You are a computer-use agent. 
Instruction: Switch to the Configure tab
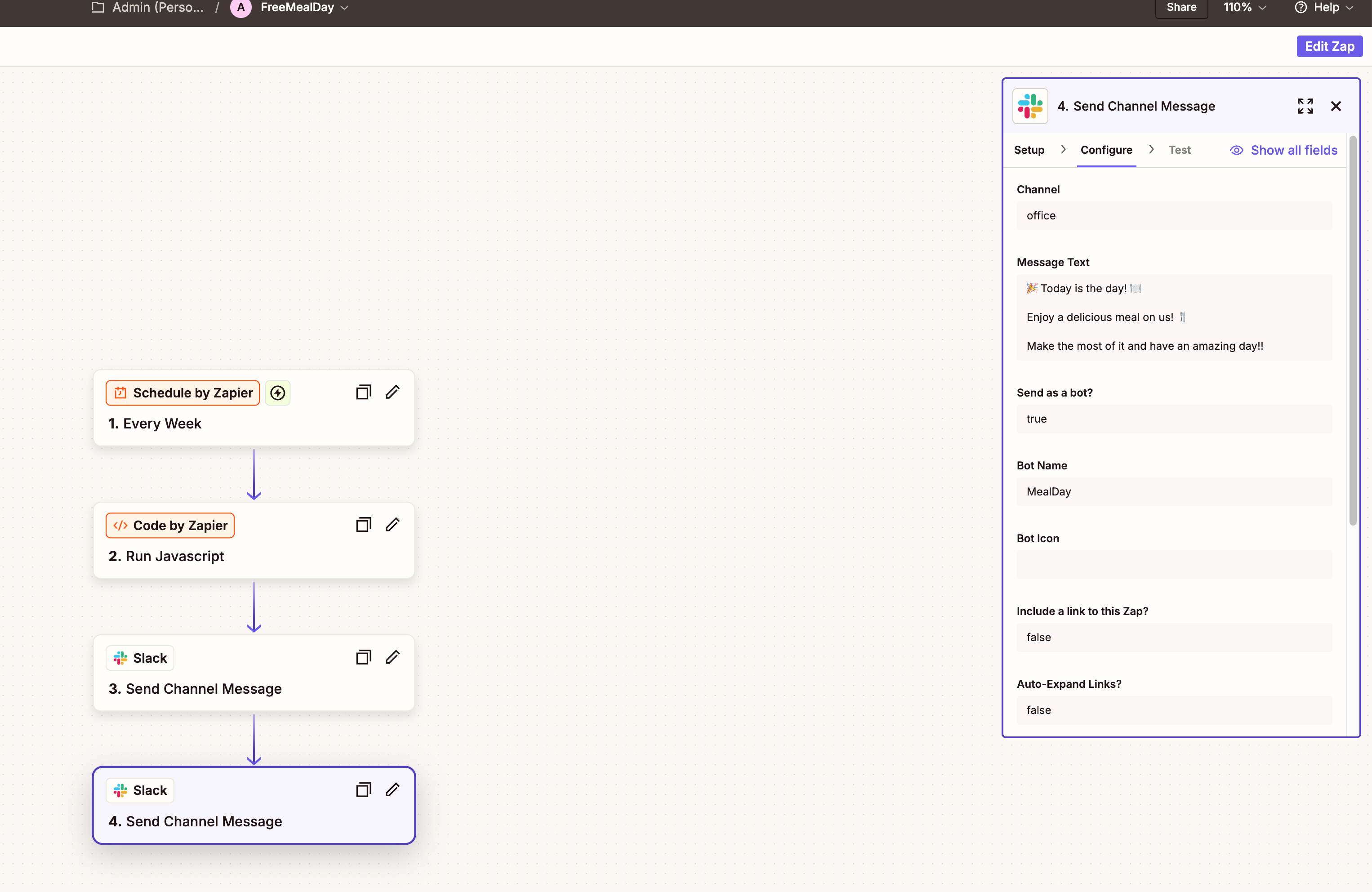(1106, 150)
